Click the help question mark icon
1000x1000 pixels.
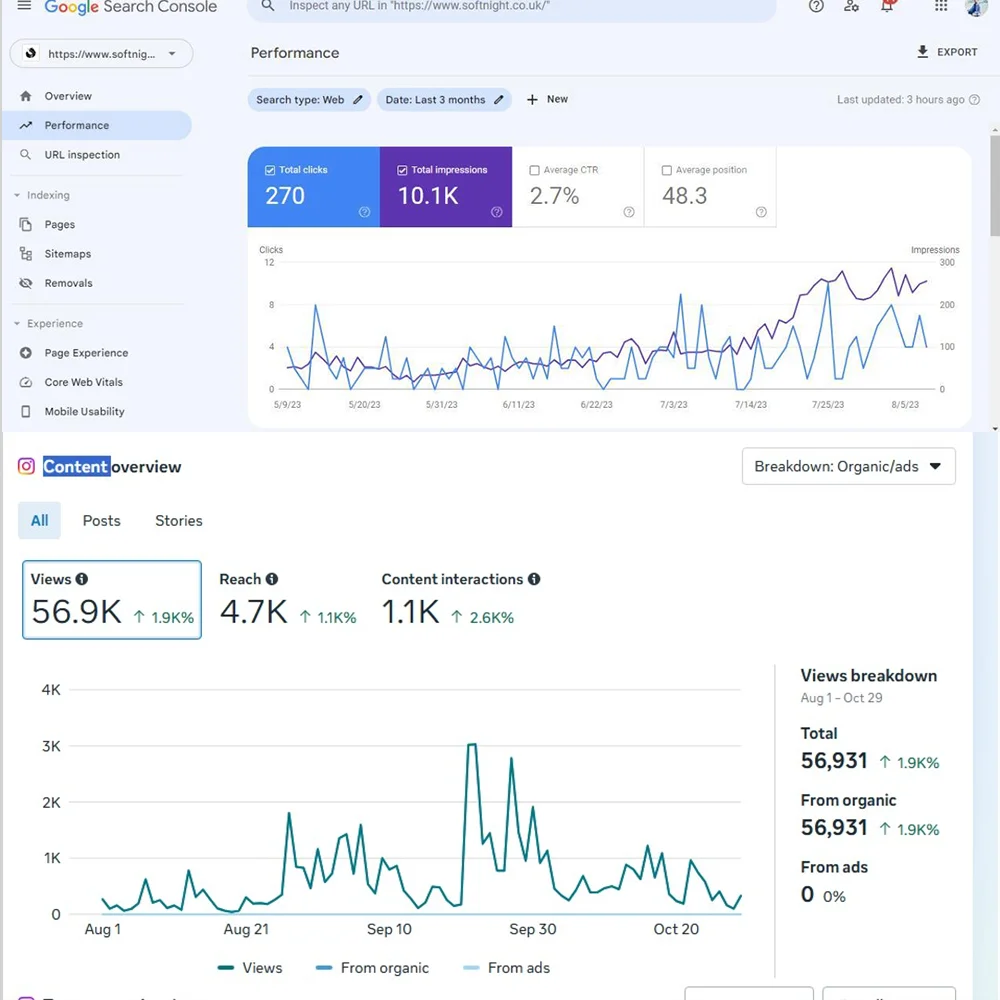(816, 6)
